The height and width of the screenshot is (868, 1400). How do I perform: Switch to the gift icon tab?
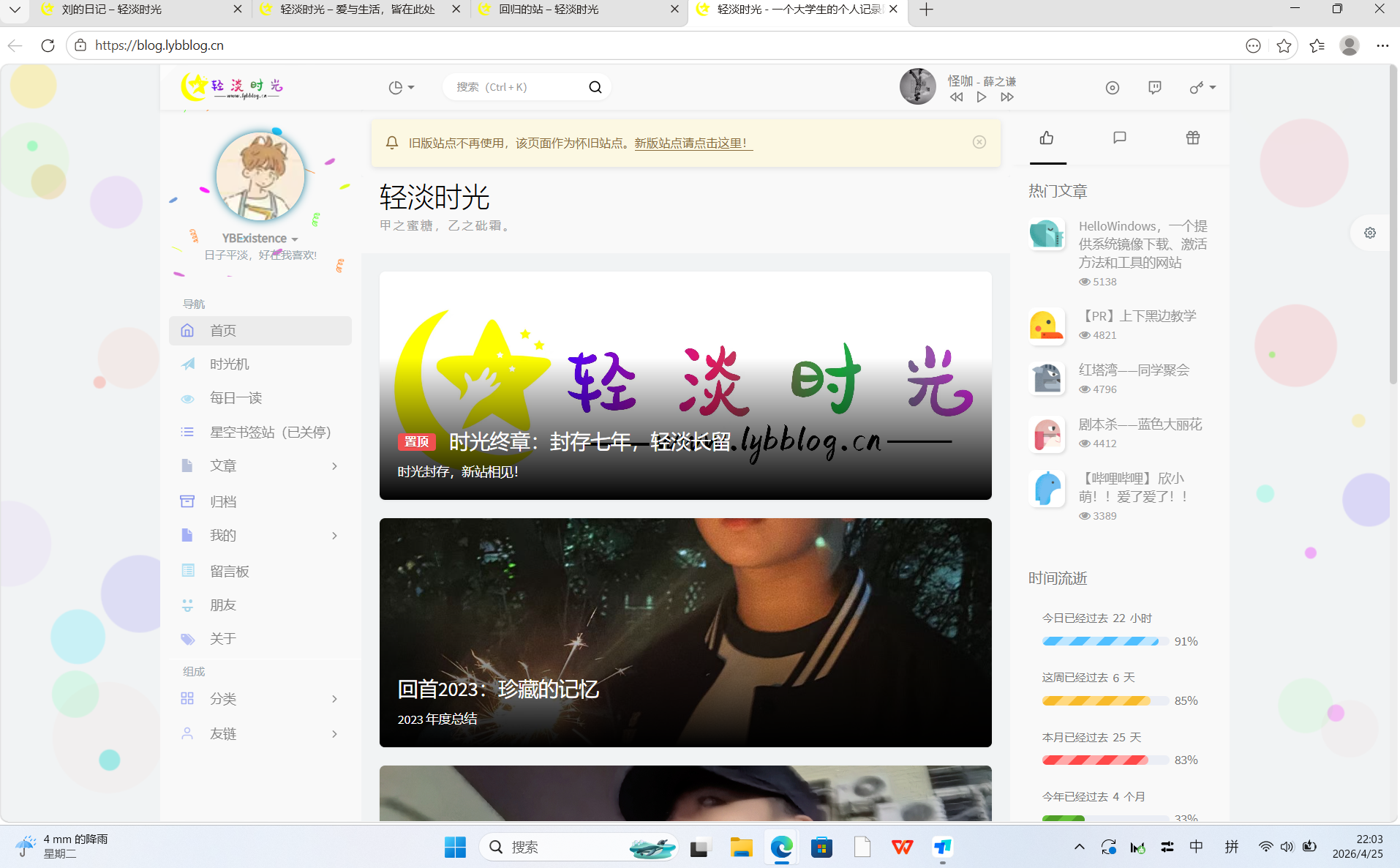[1193, 138]
